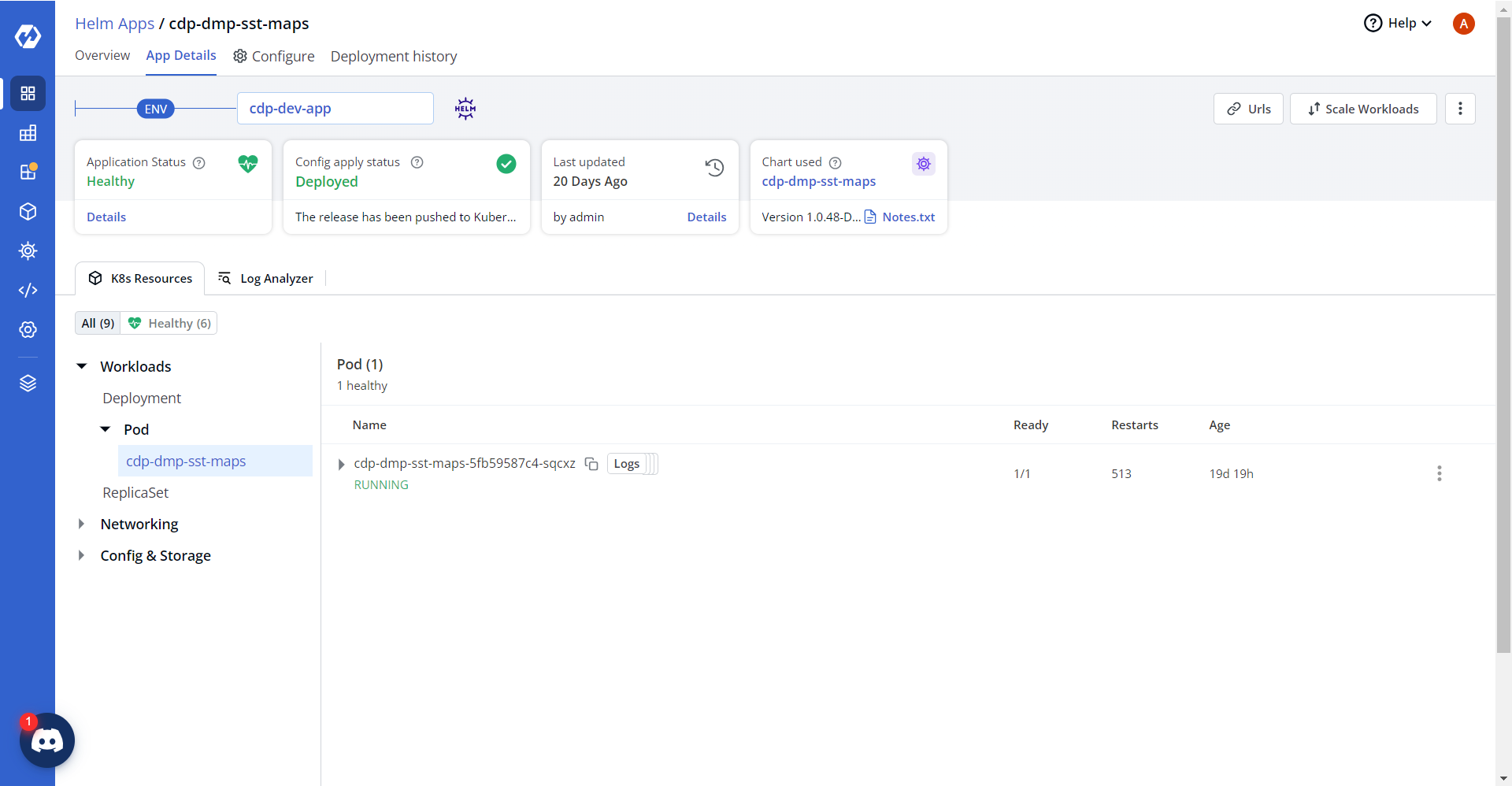The image size is (1512, 786).
Task: Click the Scale Workloads button
Action: (1362, 109)
